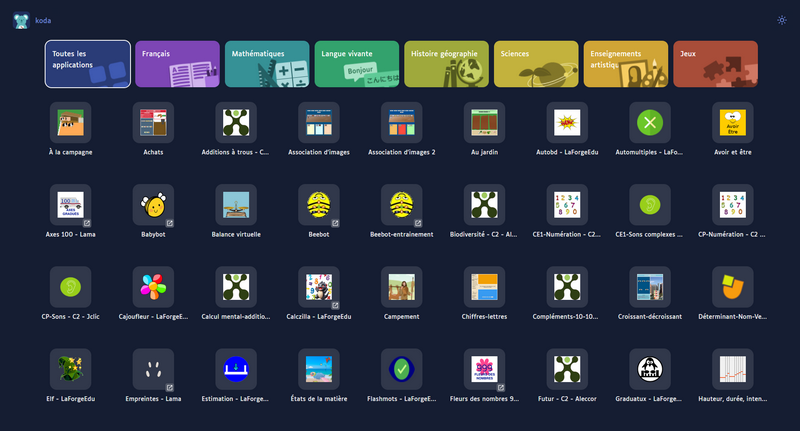This screenshot has width=800, height=431.
Task: Launch the Estimation app
Action: coord(236,369)
